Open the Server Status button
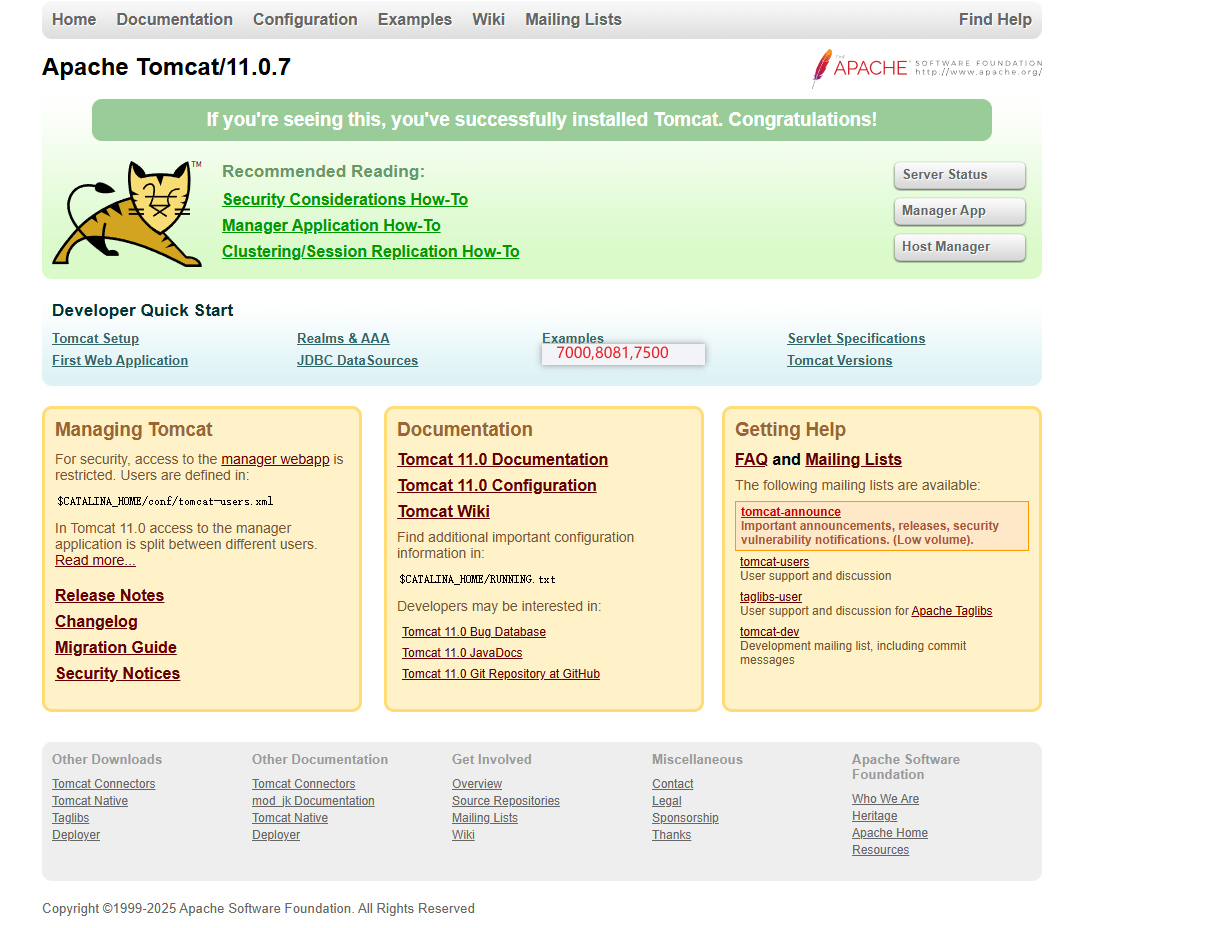The image size is (1206, 928). point(960,175)
